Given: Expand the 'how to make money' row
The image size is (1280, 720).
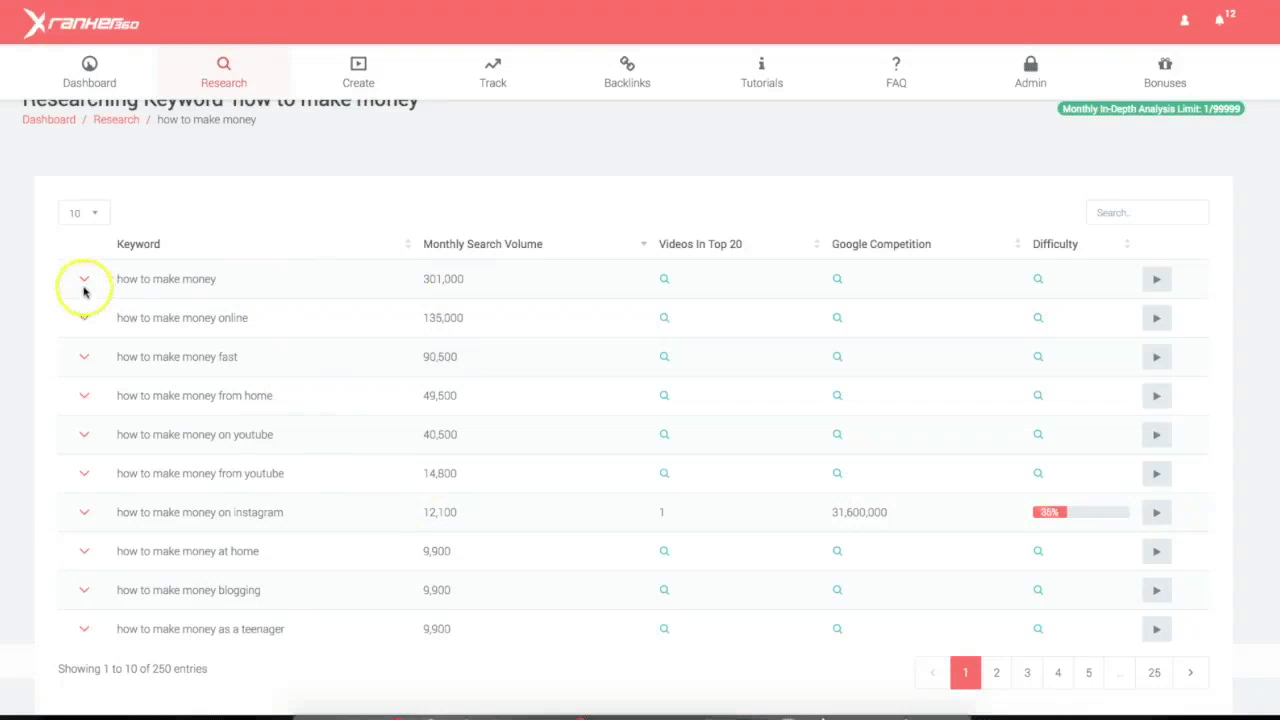Looking at the screenshot, I should [84, 279].
